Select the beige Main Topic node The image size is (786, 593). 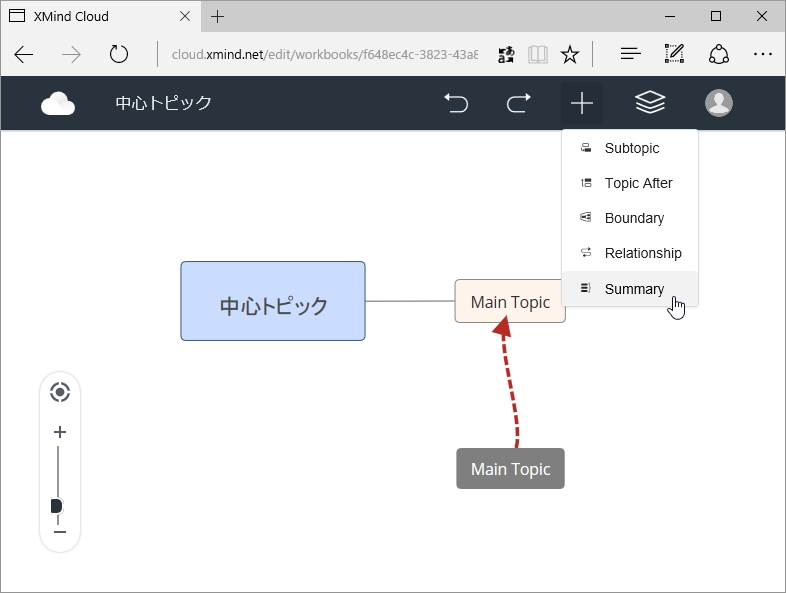tap(510, 301)
